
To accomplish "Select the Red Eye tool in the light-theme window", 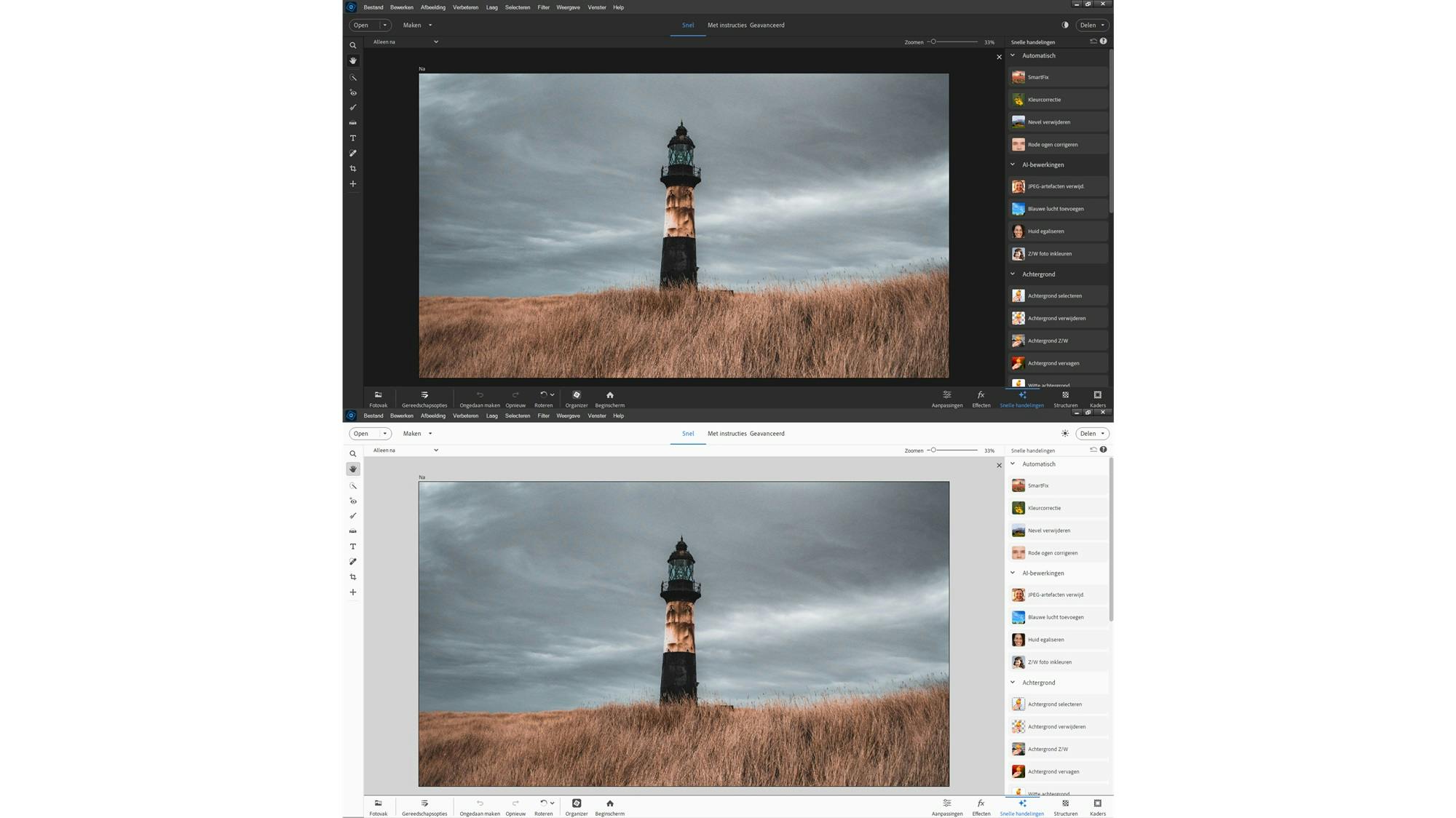I will (353, 501).
